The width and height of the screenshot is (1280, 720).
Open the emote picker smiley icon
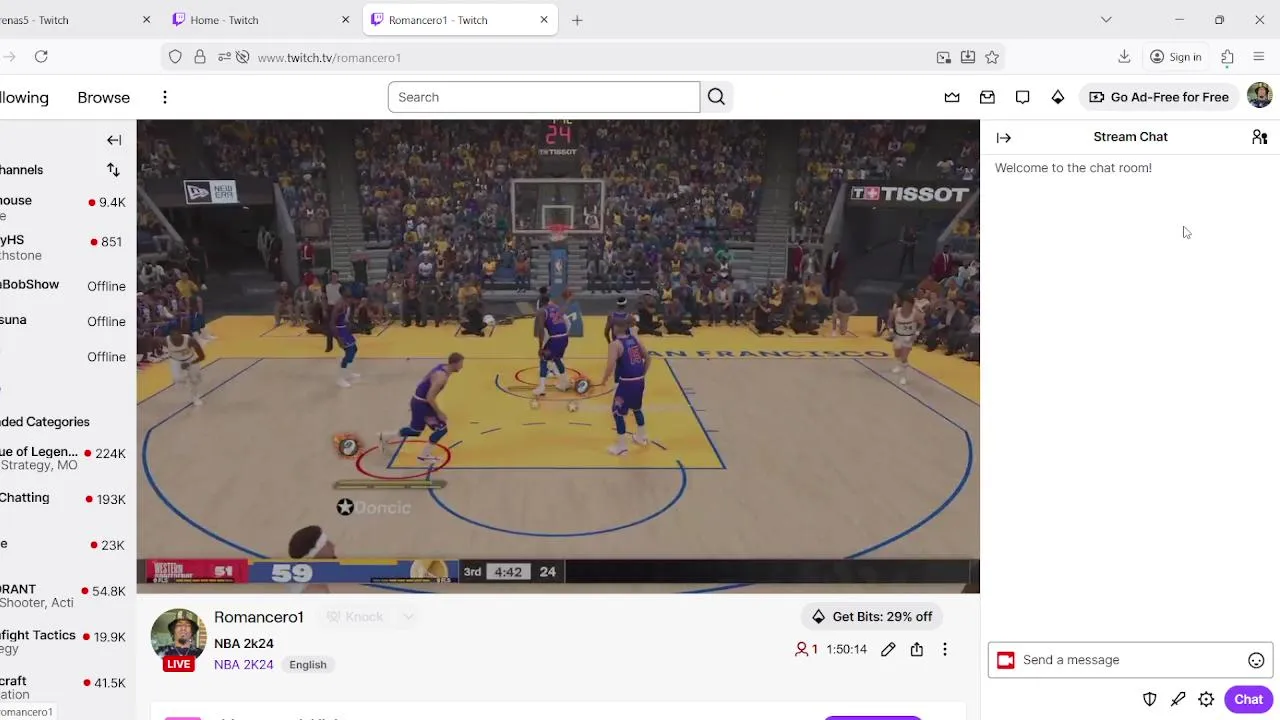(x=1256, y=660)
